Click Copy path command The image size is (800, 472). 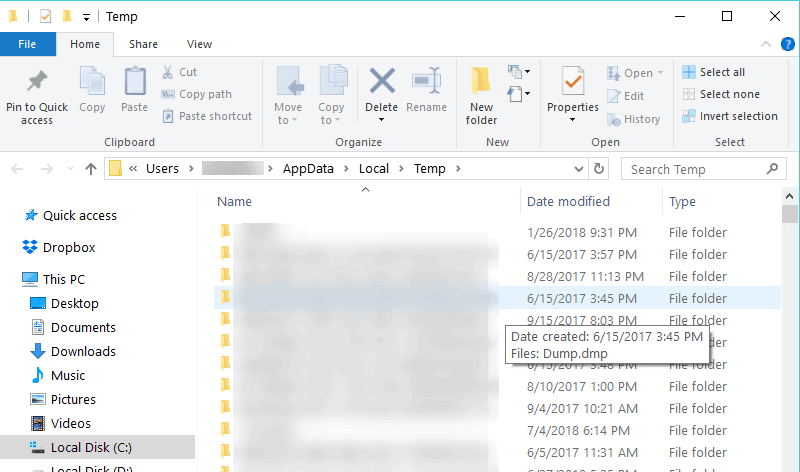[196, 94]
